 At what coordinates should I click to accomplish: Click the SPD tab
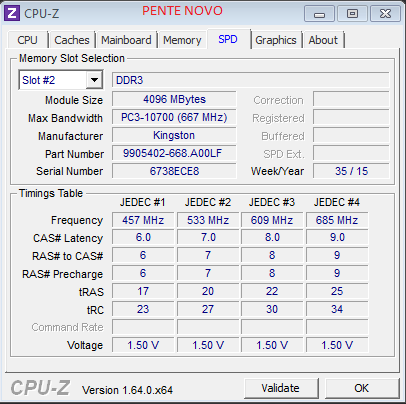coord(228,39)
